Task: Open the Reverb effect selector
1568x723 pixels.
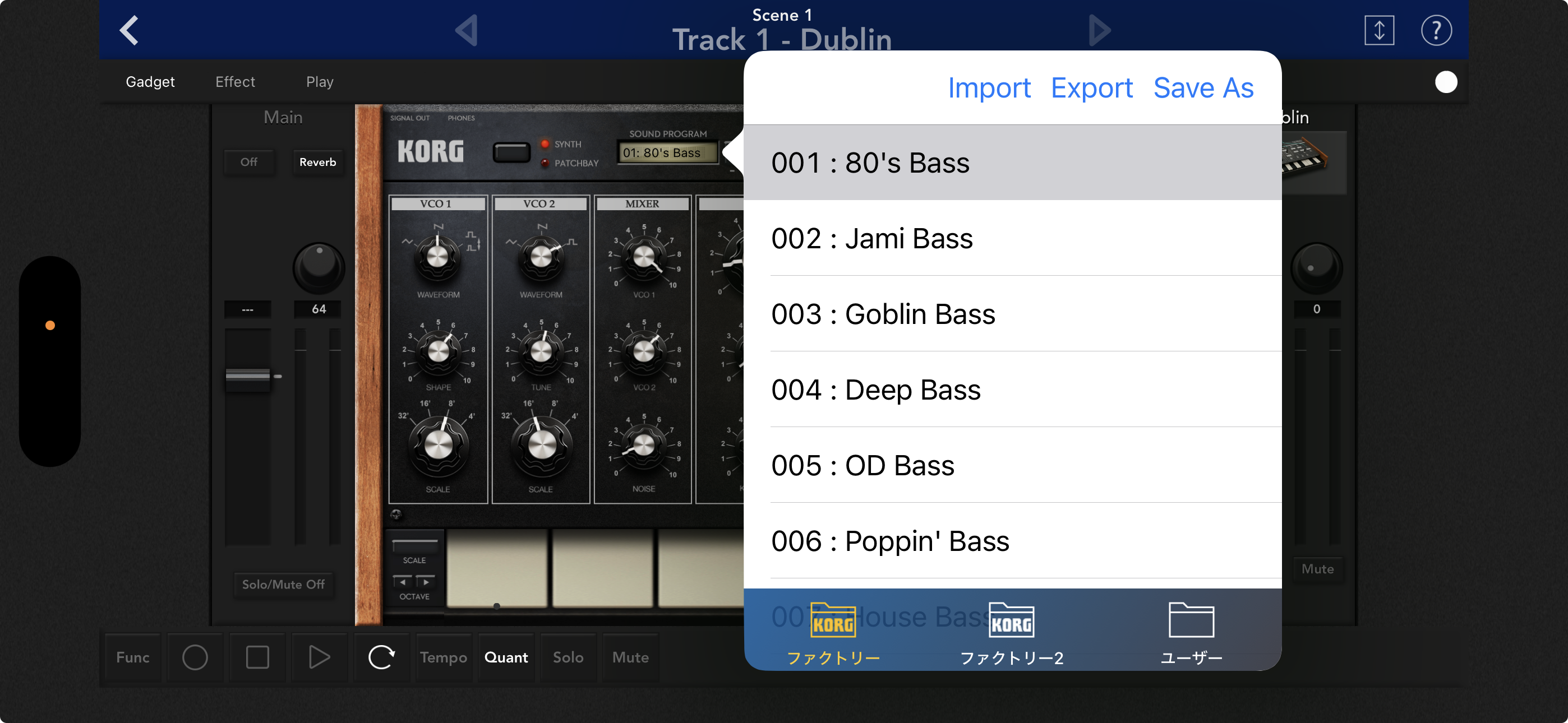Action: (317, 162)
